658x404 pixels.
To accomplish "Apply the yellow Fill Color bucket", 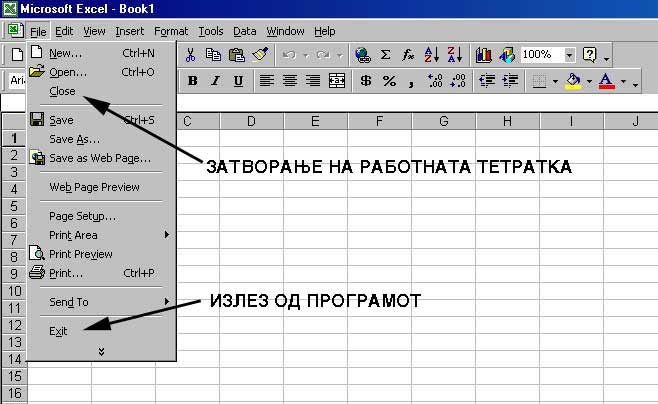I will tap(573, 81).
